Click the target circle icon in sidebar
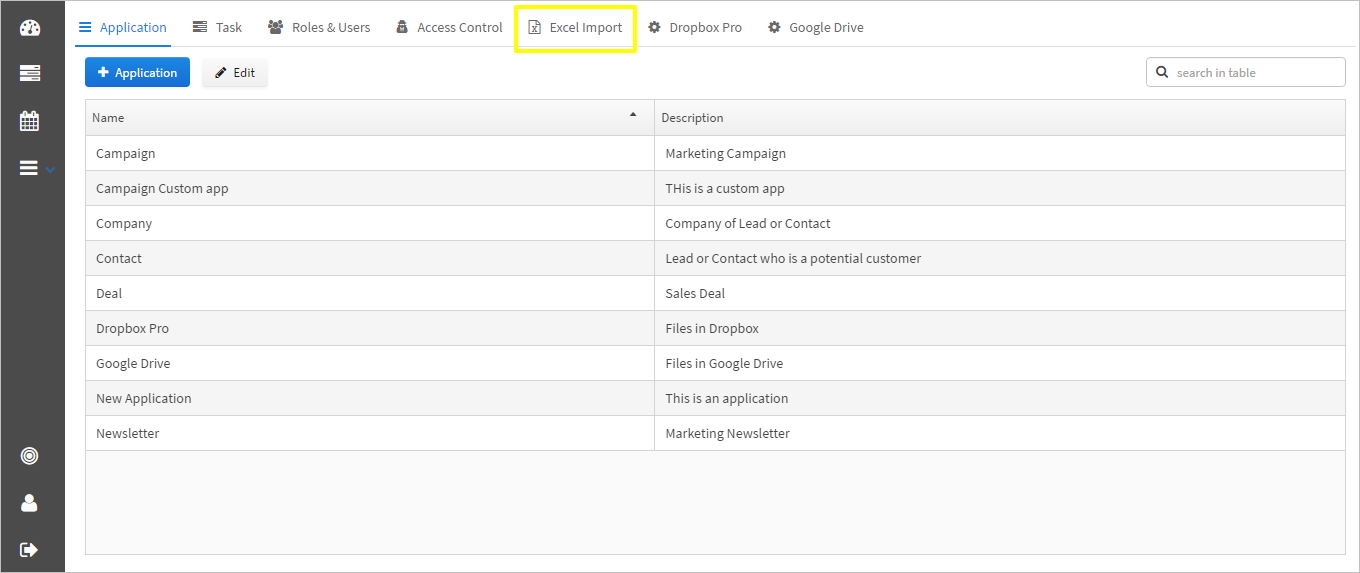 pos(30,456)
